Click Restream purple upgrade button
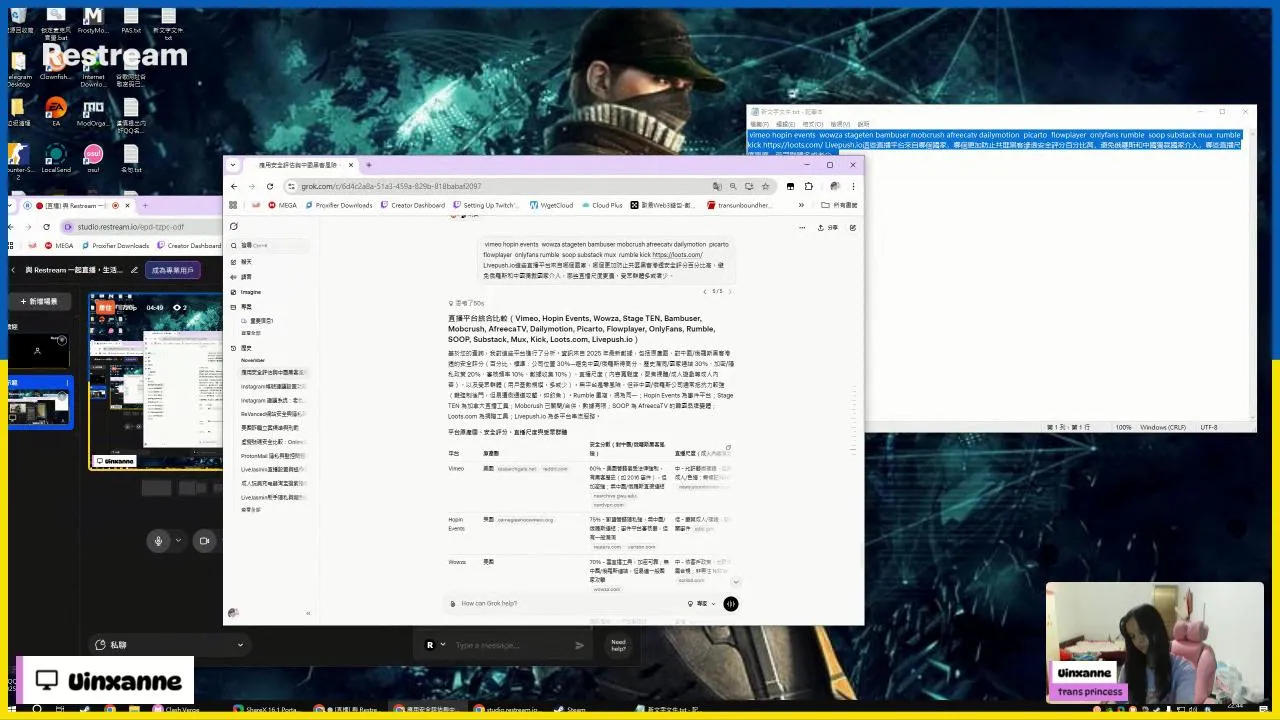 point(172,270)
